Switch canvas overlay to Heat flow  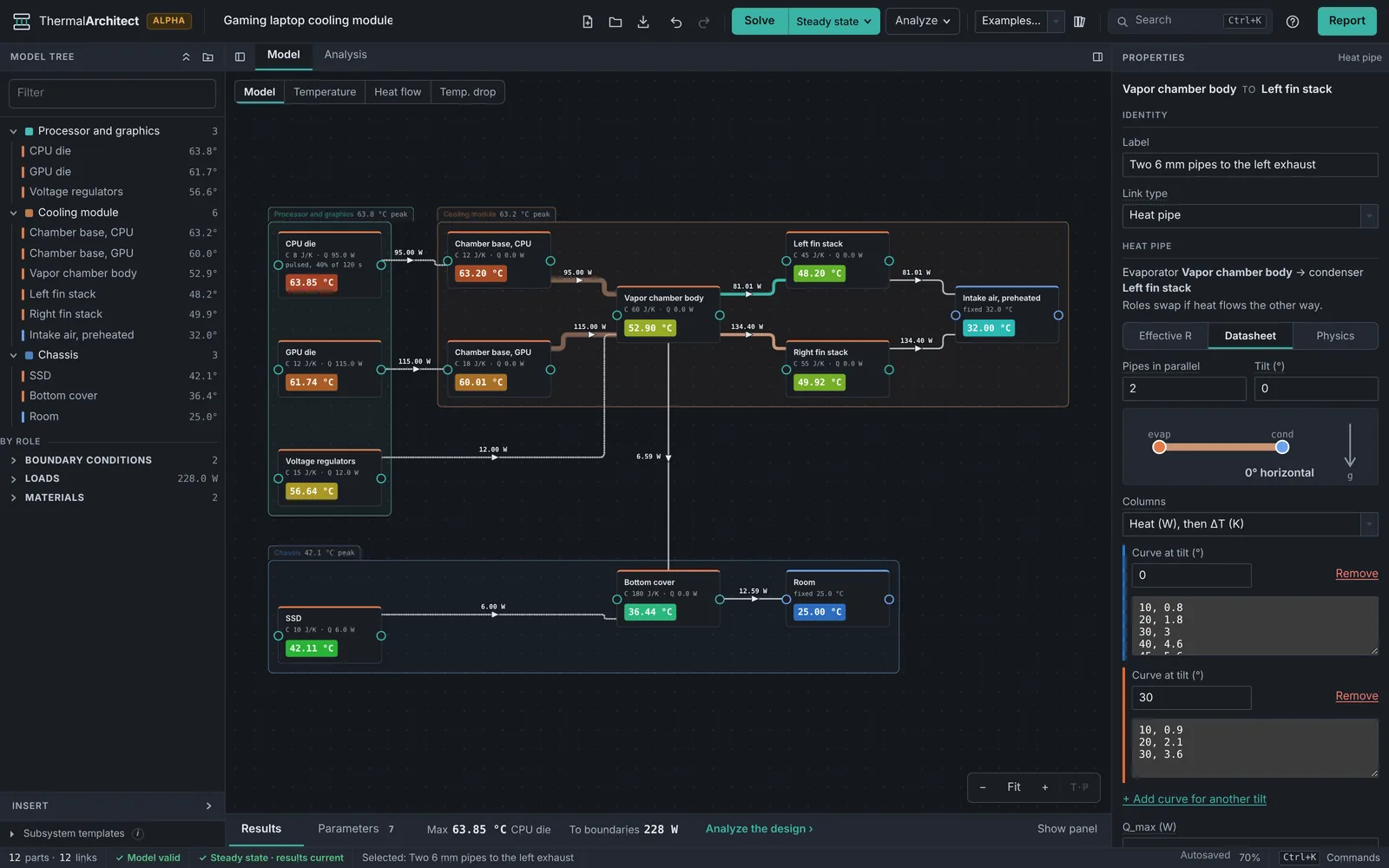398,92
